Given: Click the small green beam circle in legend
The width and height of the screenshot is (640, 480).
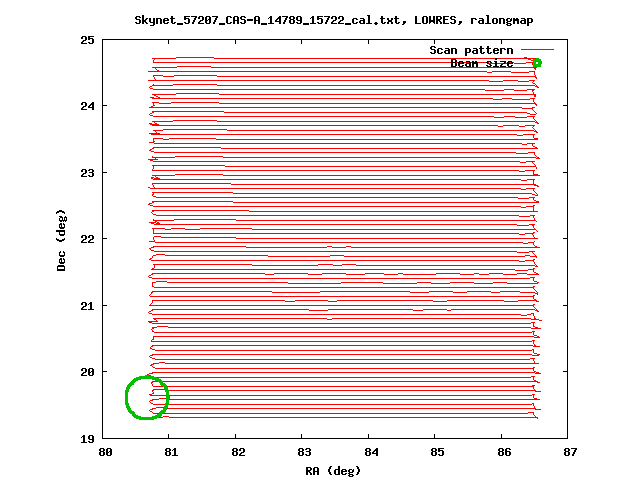Looking at the screenshot, I should tap(537, 63).
